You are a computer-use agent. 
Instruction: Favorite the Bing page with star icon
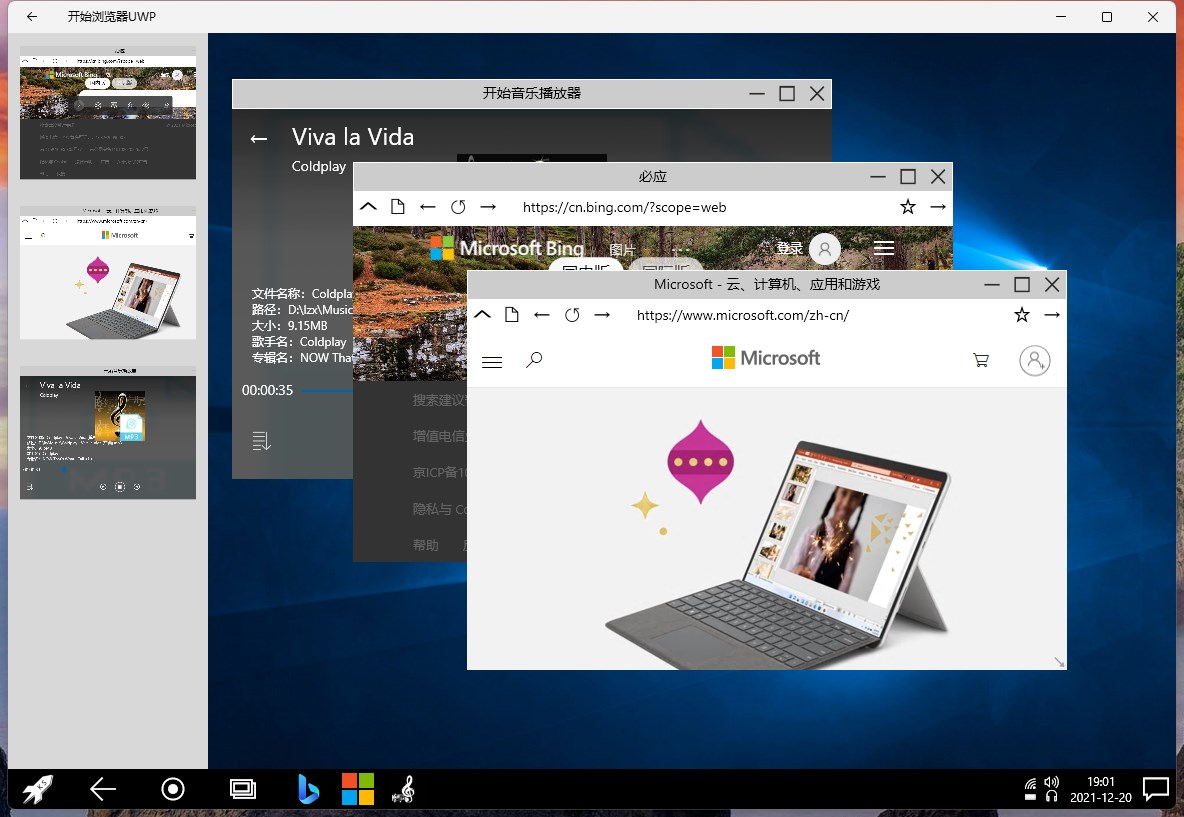(908, 207)
